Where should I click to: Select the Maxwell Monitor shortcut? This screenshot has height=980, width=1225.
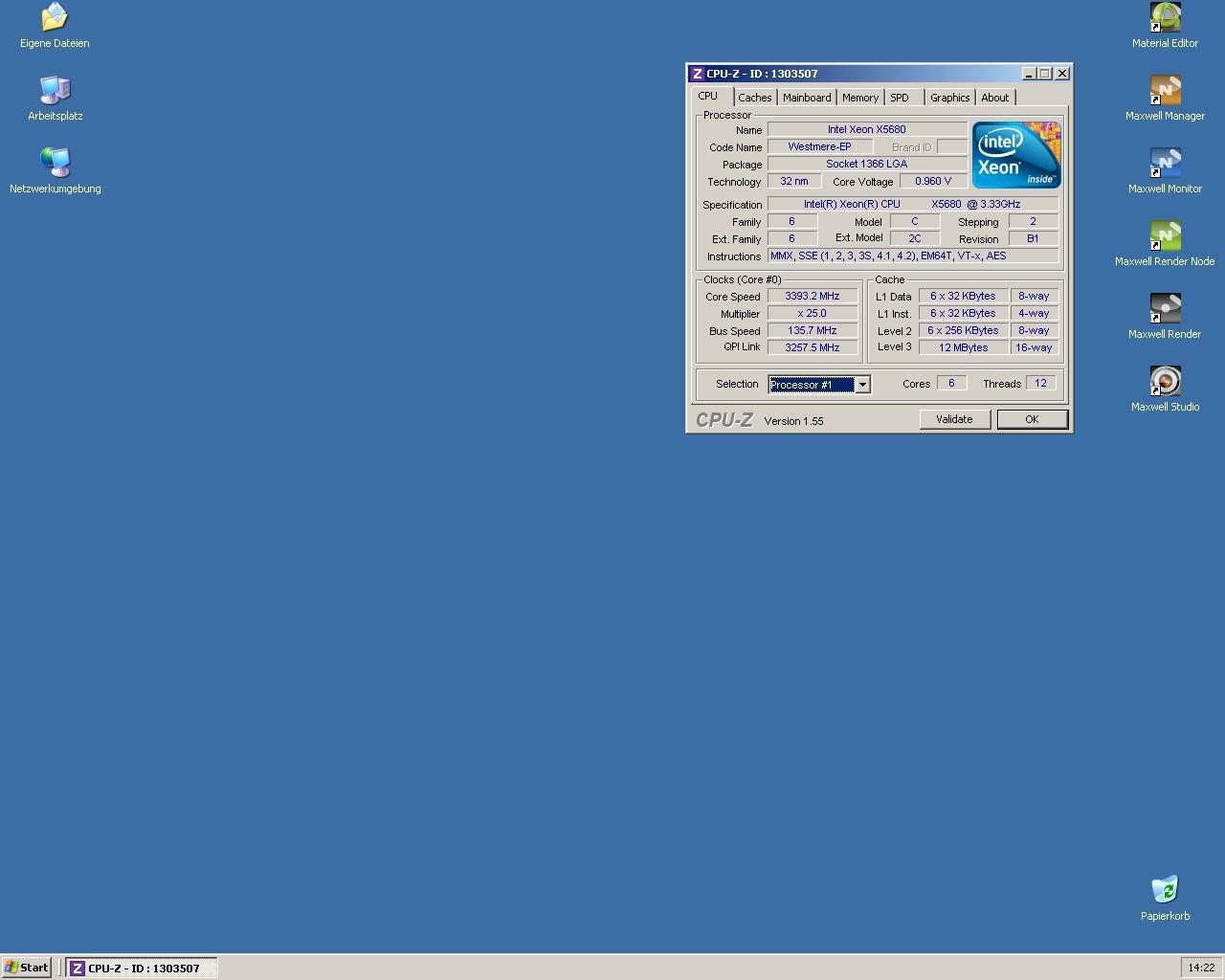click(x=1165, y=171)
